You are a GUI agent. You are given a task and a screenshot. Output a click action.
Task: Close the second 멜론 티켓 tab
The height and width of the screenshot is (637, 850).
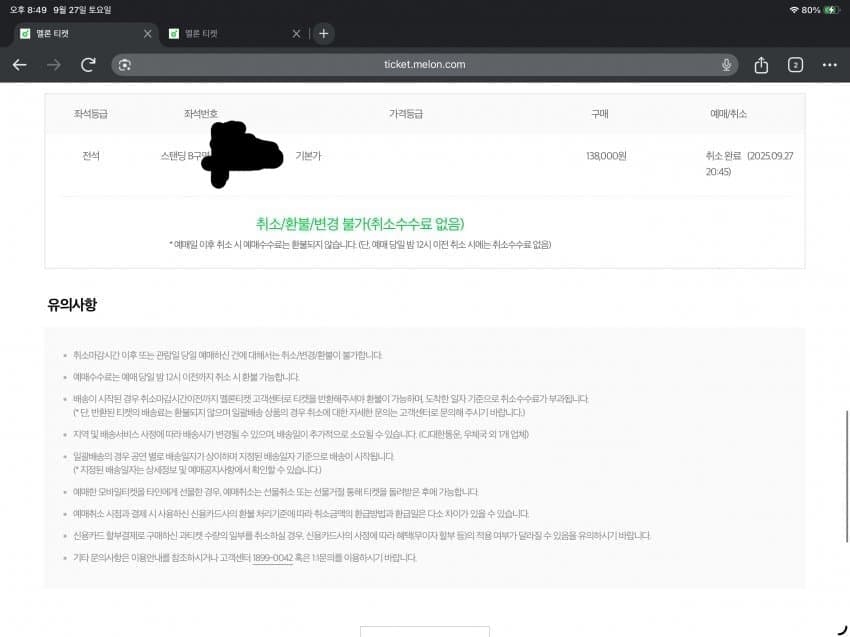click(x=296, y=33)
